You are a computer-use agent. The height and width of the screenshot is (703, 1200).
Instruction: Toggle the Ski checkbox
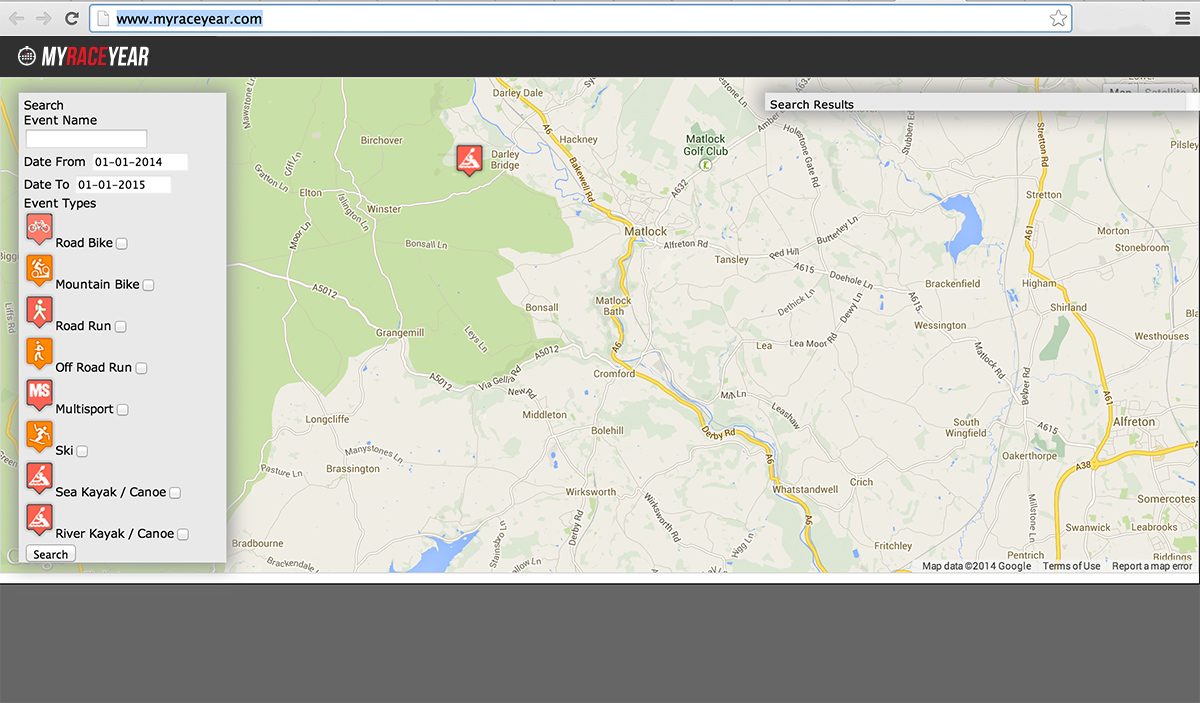(82, 451)
